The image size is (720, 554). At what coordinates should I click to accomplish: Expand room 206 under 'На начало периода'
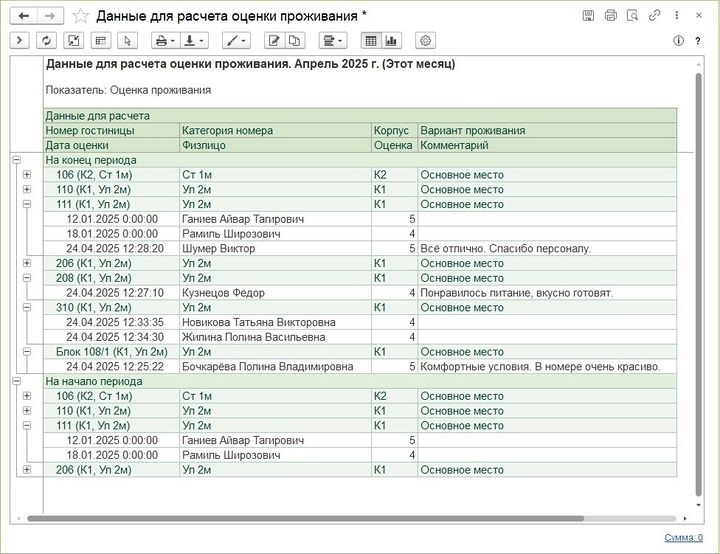(27, 469)
